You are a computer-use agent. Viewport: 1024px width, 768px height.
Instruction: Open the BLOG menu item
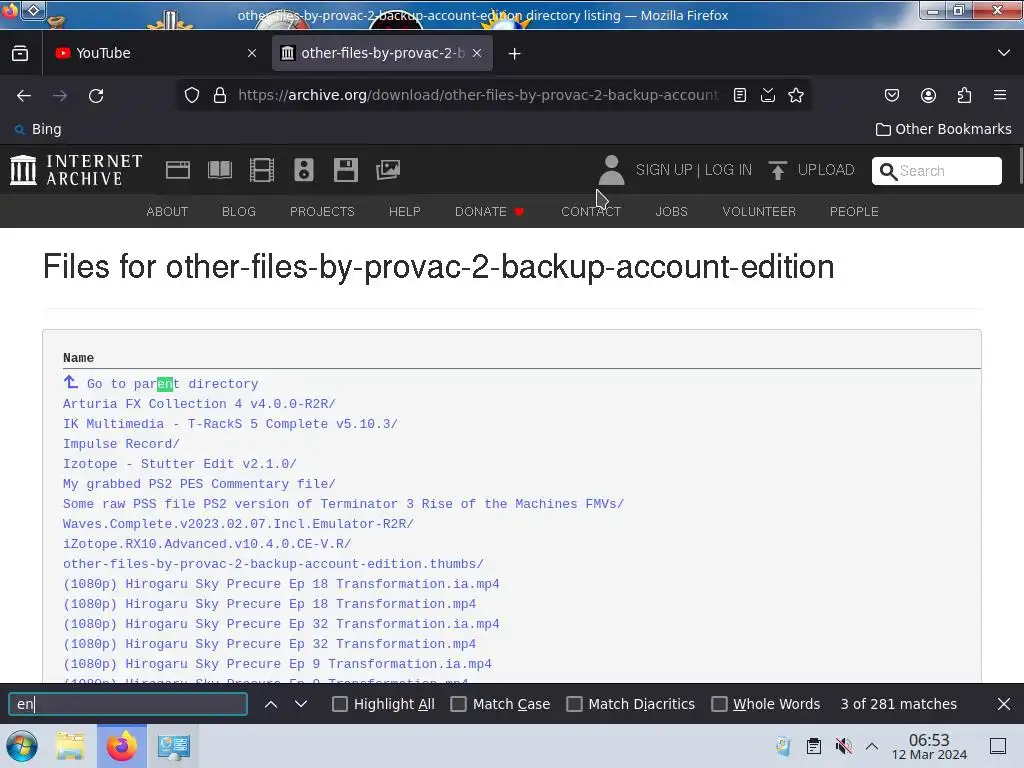(x=239, y=212)
